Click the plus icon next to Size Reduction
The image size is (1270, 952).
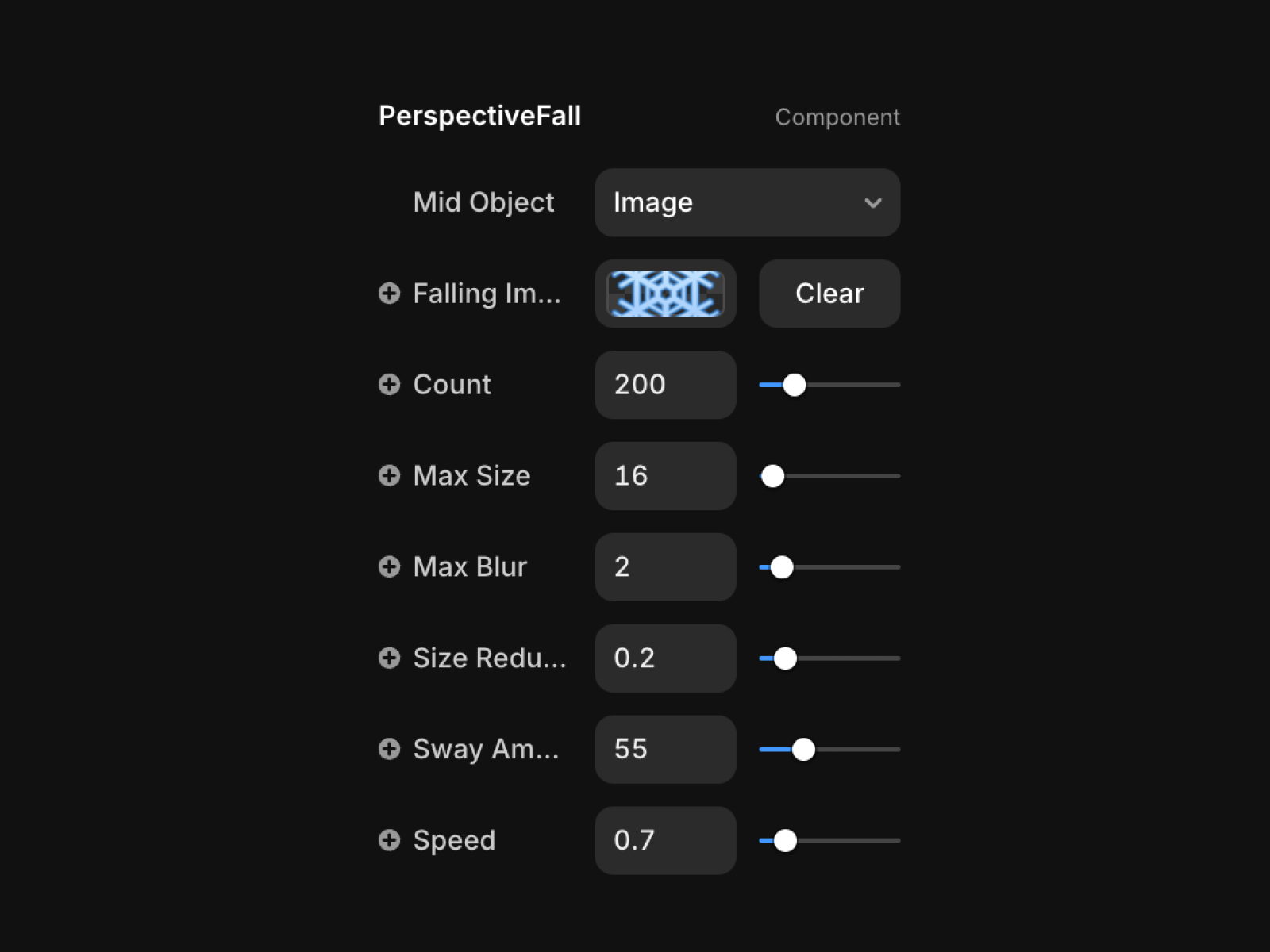[389, 658]
